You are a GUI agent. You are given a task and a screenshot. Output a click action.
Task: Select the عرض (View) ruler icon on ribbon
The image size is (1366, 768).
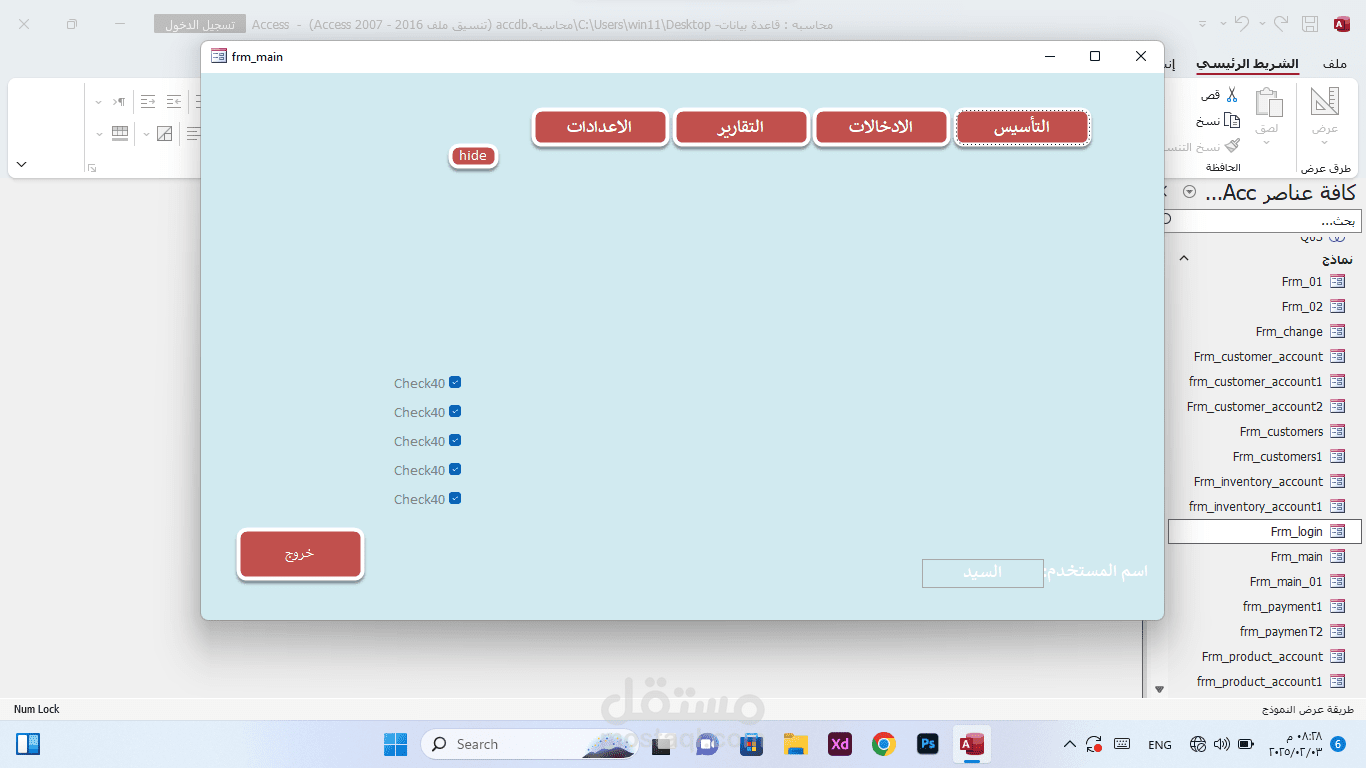coord(1324,101)
